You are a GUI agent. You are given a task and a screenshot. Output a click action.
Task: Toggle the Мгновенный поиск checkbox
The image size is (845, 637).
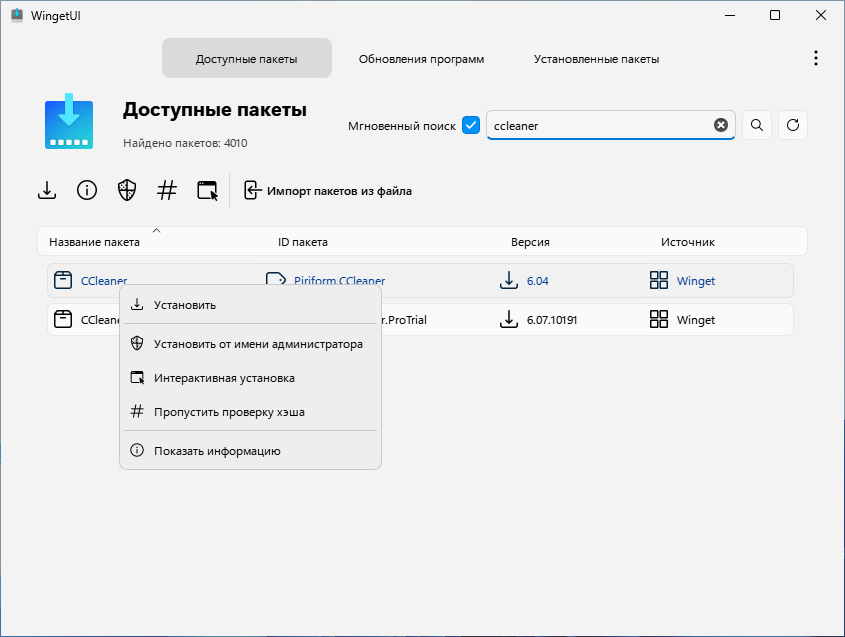[x=471, y=125]
